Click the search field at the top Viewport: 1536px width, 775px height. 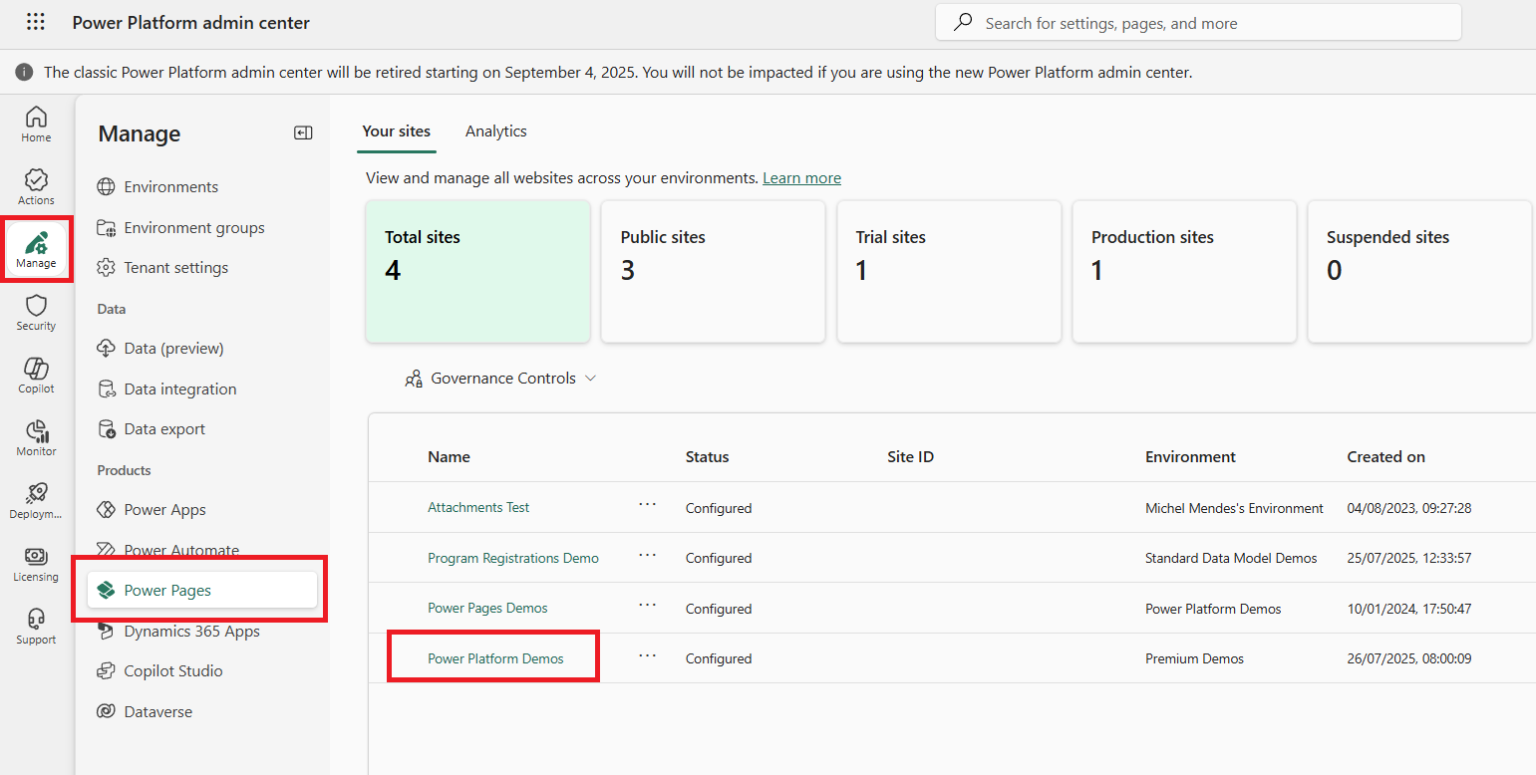[x=1197, y=21]
